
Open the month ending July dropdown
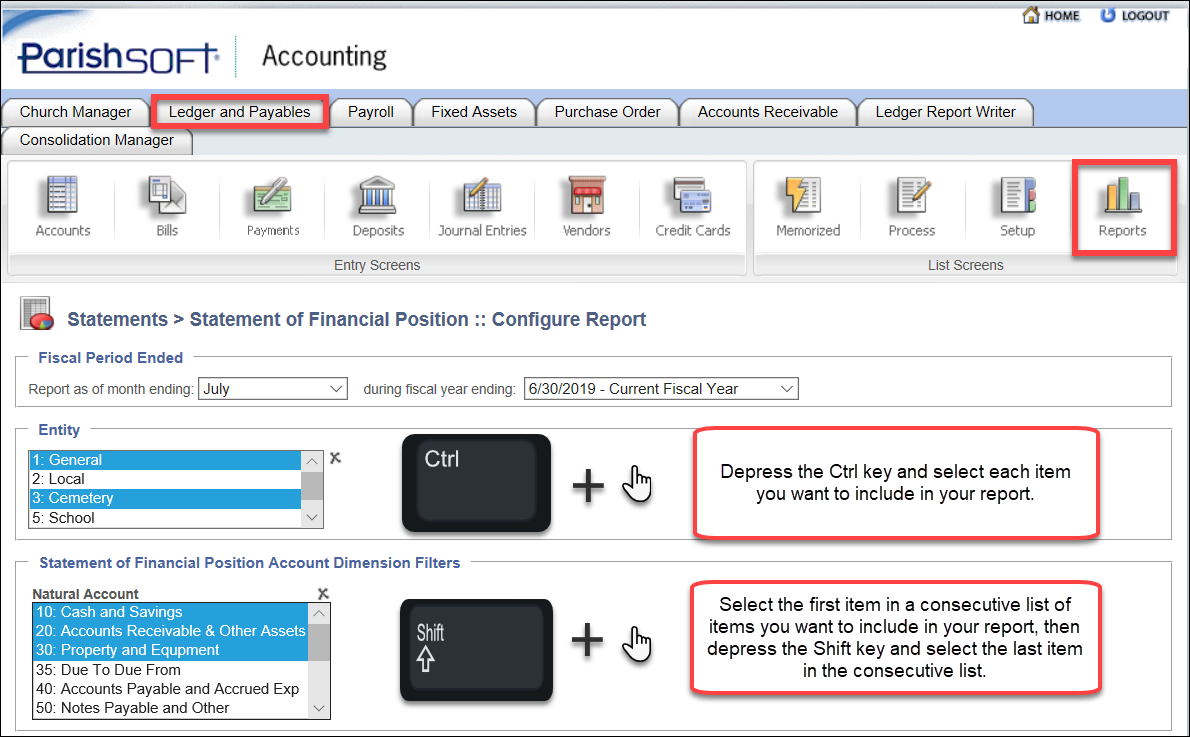[x=272, y=389]
